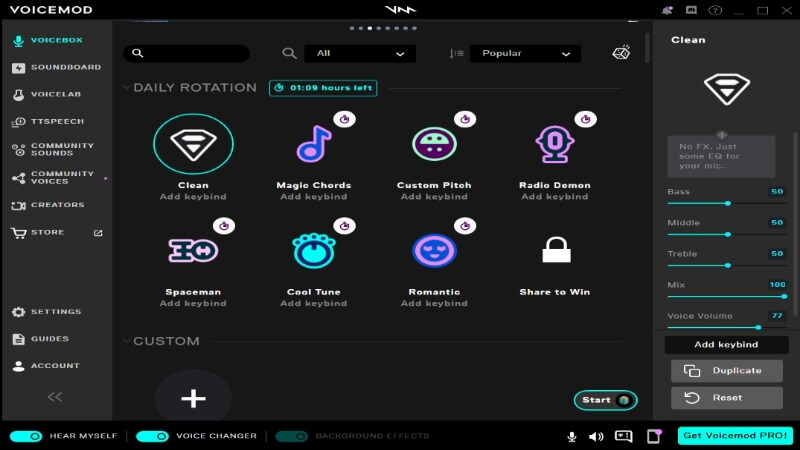Adjust the Bass slider

727,203
